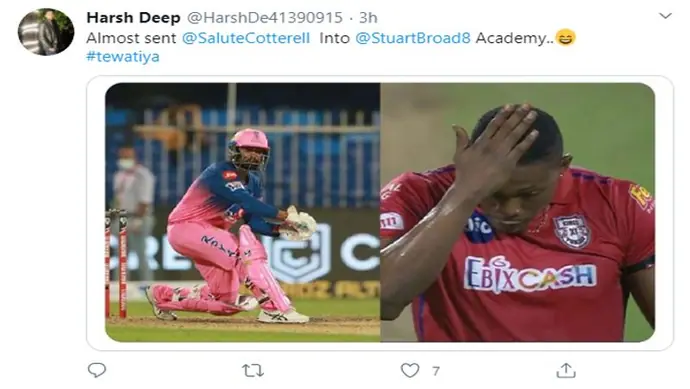The image size is (690, 389).
Task: Click the grinning emoji in the tweet
Action: (565, 37)
